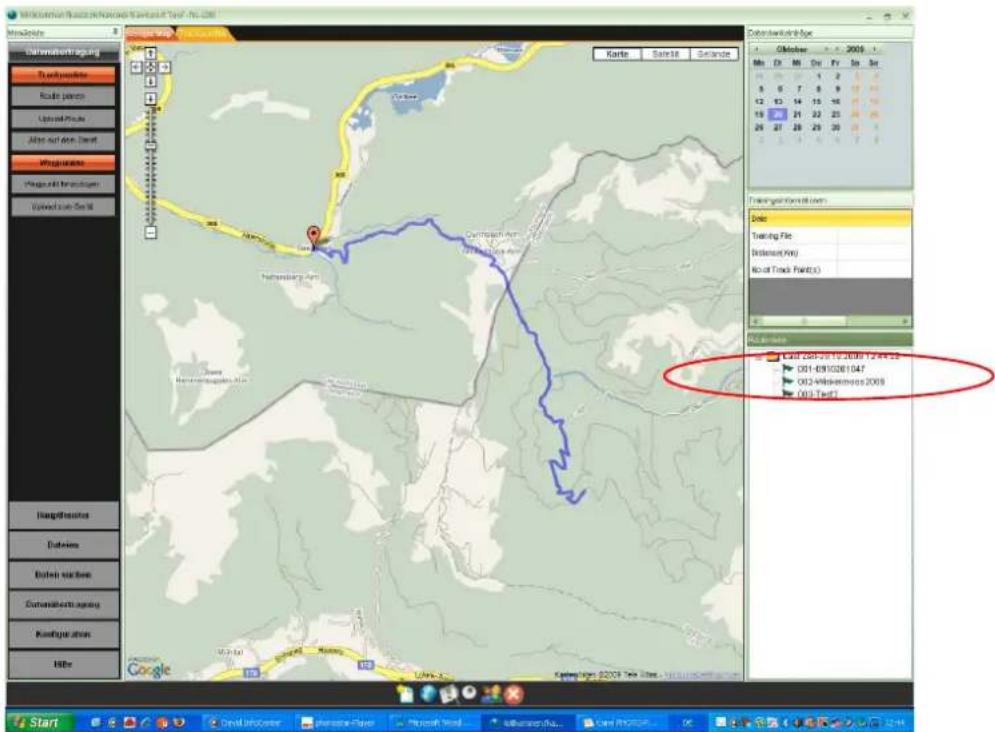Open the Daten suchen menu section

pyautogui.click(x=63, y=575)
